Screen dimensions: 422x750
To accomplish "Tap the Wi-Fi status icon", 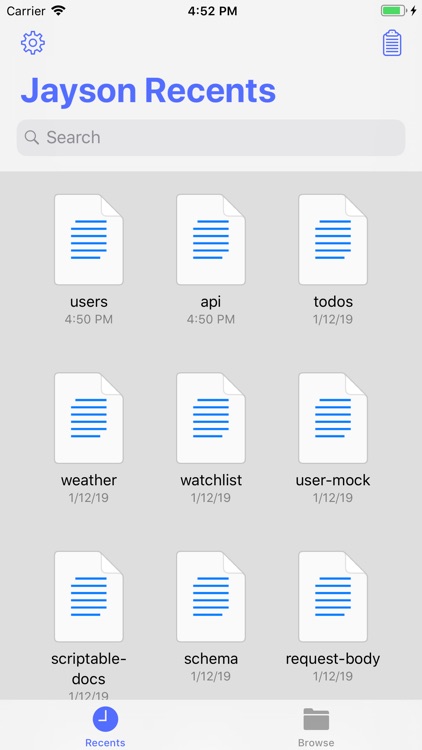I will tap(58, 11).
